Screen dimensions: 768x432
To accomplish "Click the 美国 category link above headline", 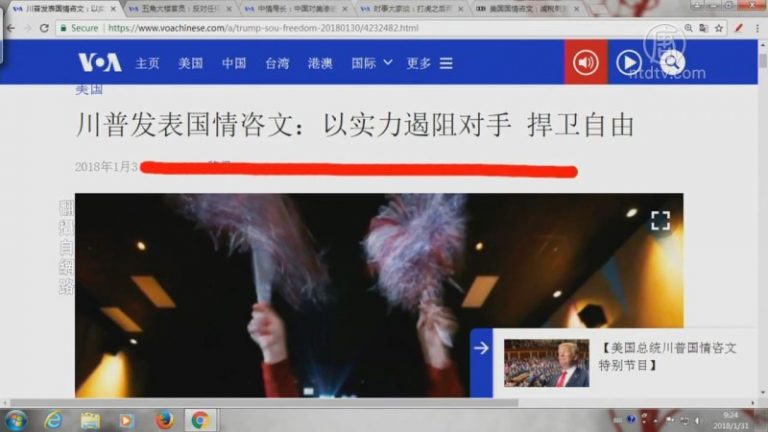I will (x=89, y=89).
